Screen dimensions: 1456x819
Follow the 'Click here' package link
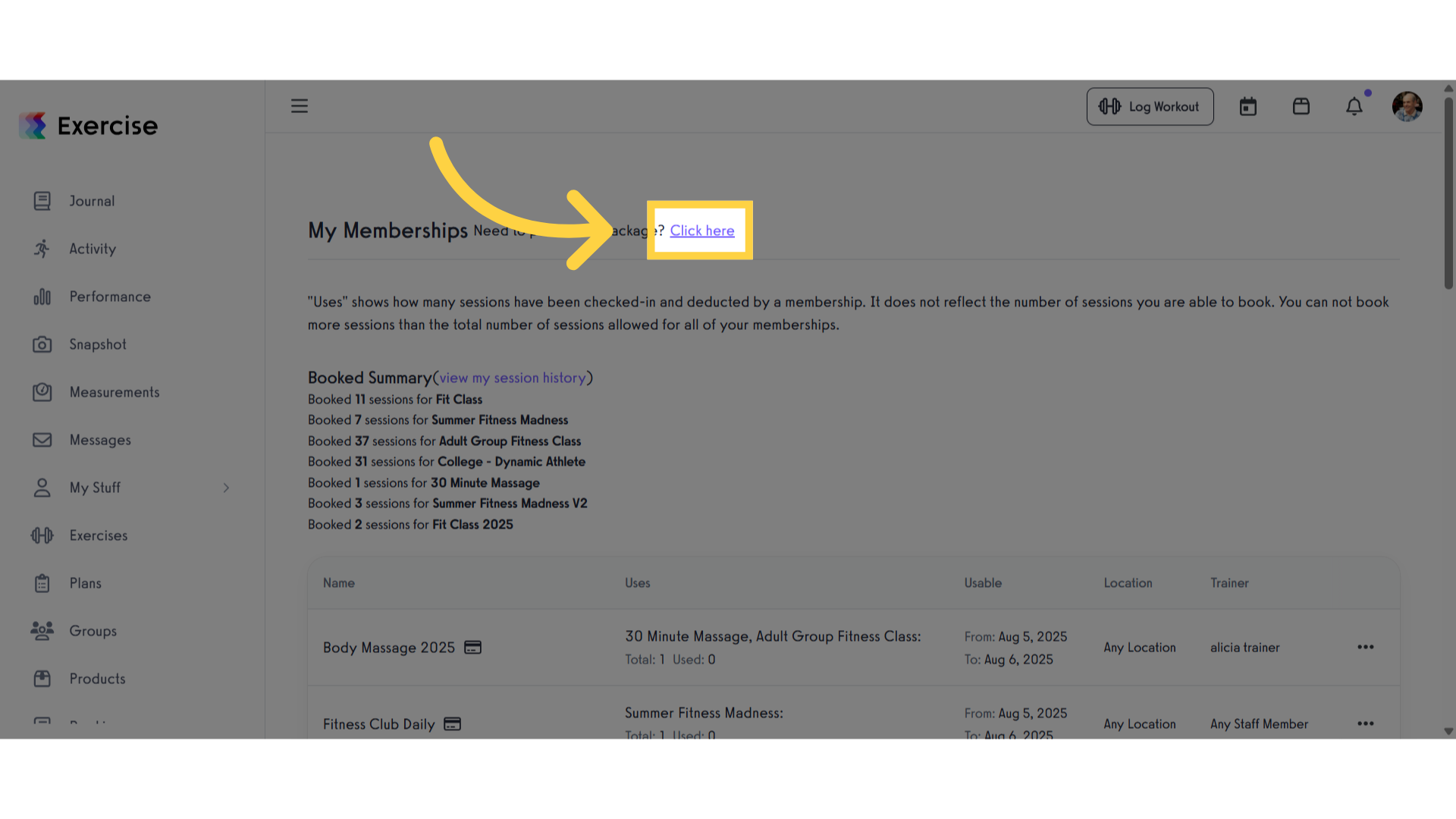coord(702,231)
